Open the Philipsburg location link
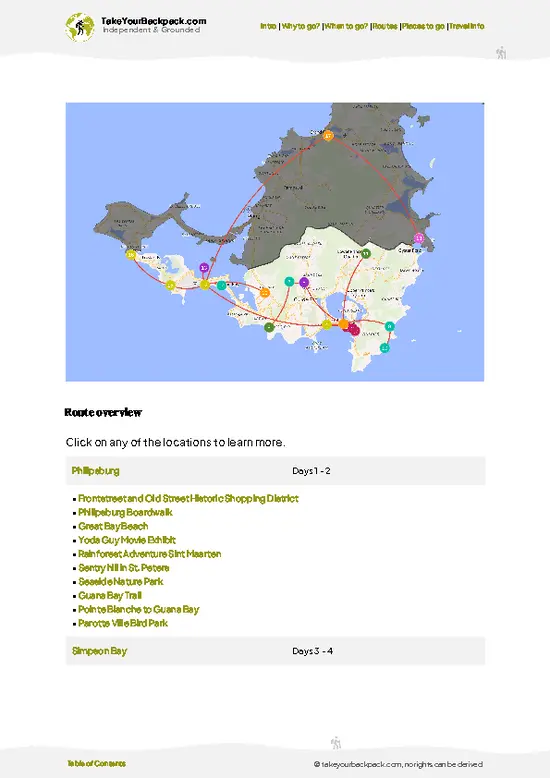 (95, 471)
